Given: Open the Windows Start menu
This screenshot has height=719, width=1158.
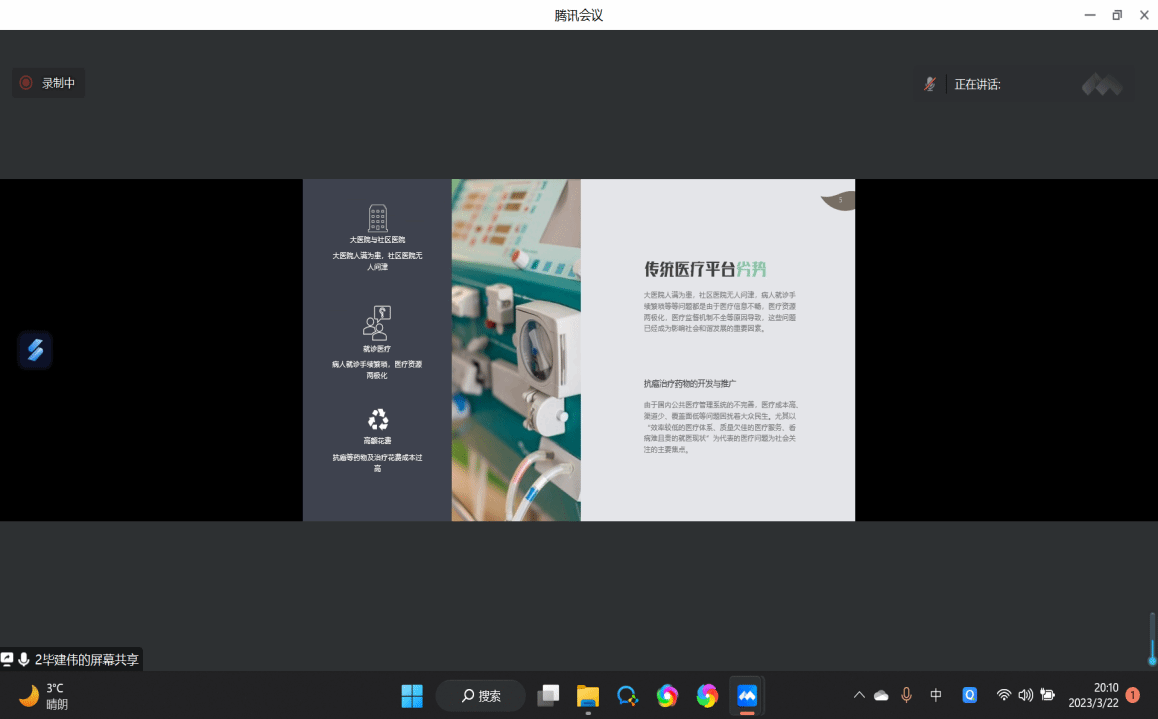Looking at the screenshot, I should [412, 695].
